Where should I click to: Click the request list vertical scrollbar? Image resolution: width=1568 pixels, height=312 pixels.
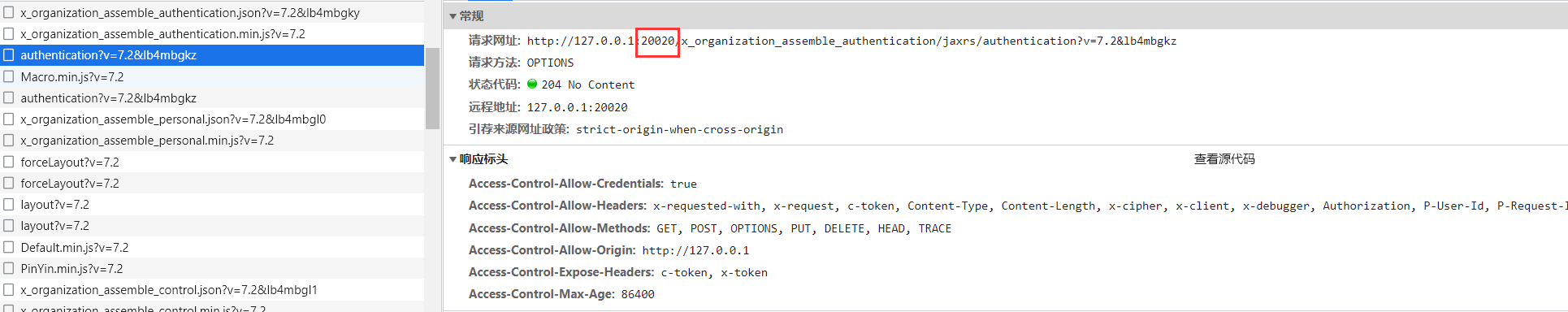[x=432, y=88]
